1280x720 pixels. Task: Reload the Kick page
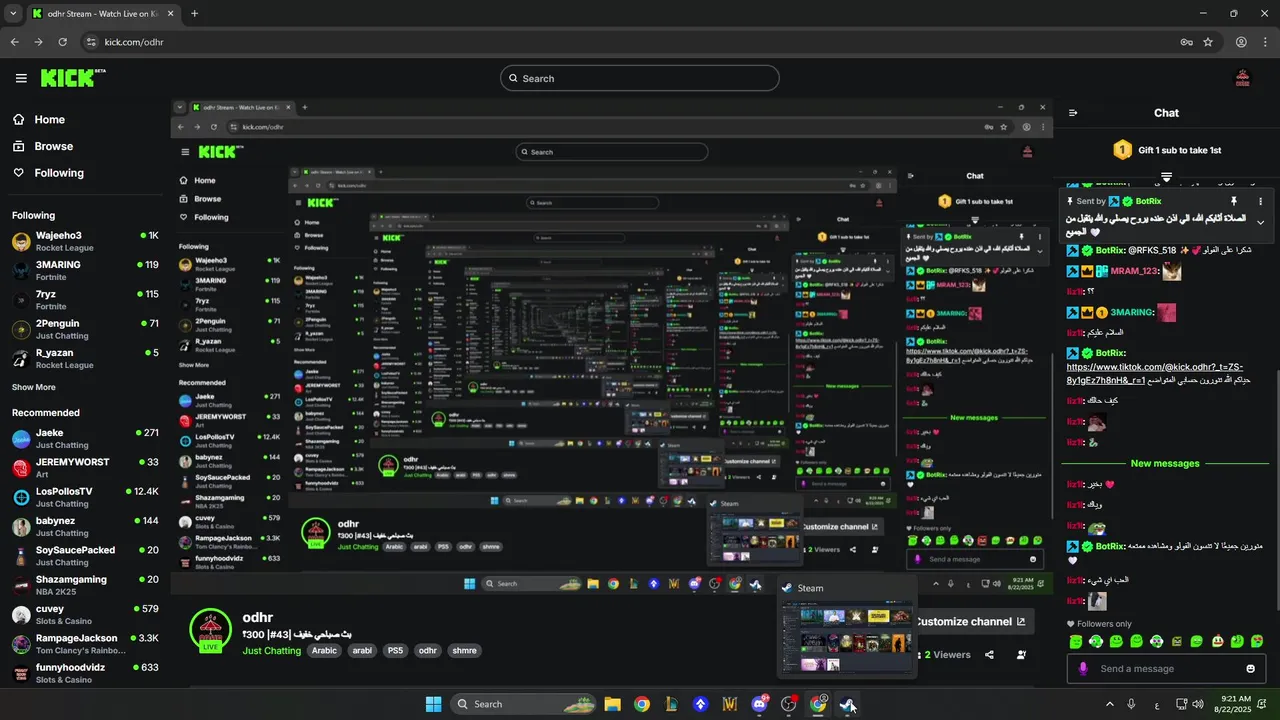point(62,42)
